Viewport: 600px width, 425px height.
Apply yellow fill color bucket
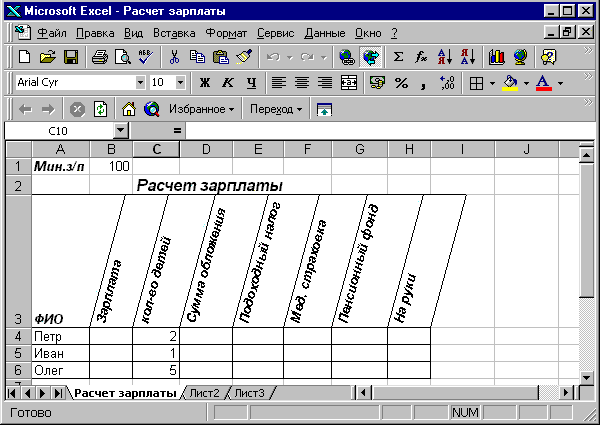(510, 83)
